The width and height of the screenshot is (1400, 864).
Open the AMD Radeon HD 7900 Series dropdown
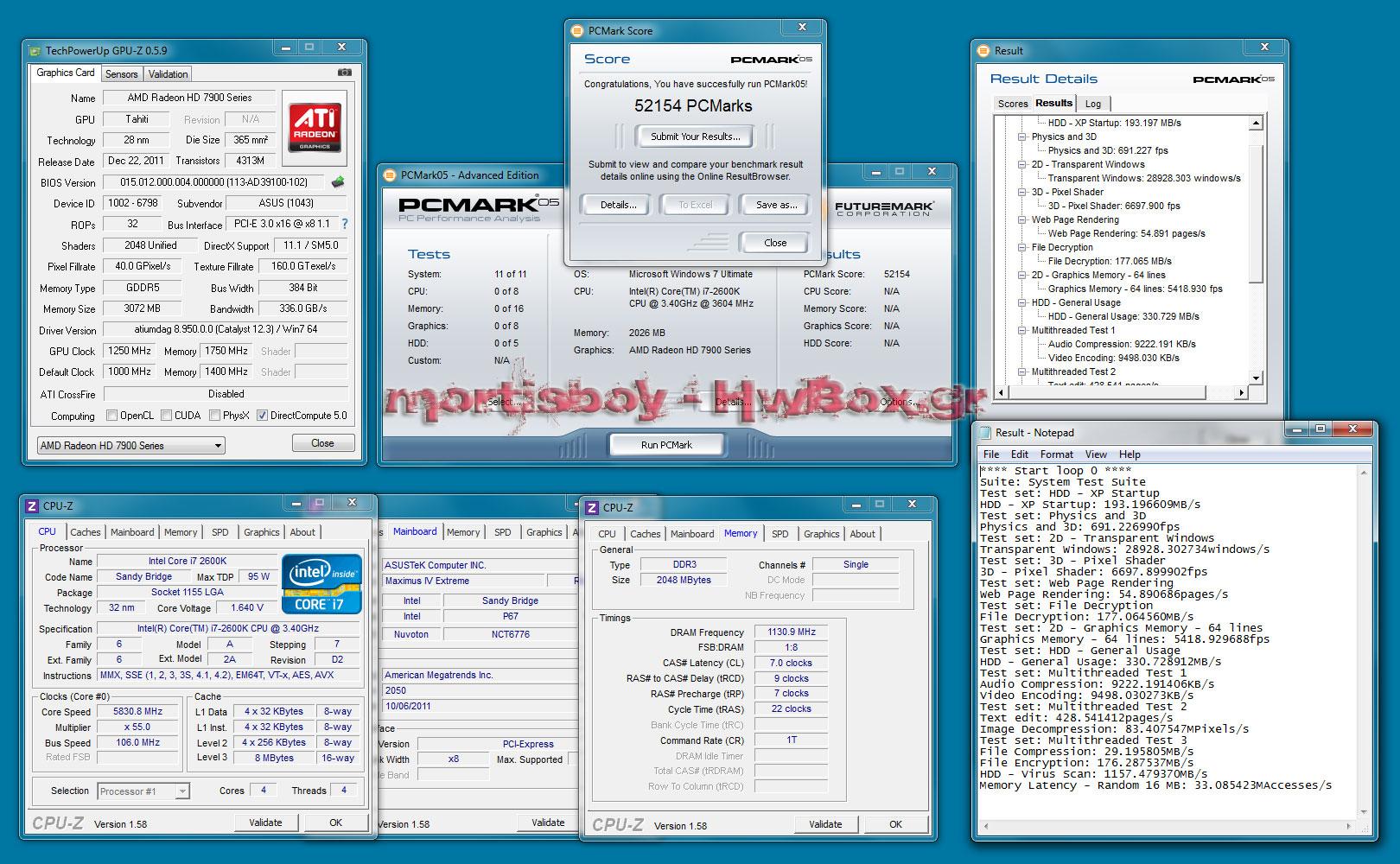pos(130,446)
